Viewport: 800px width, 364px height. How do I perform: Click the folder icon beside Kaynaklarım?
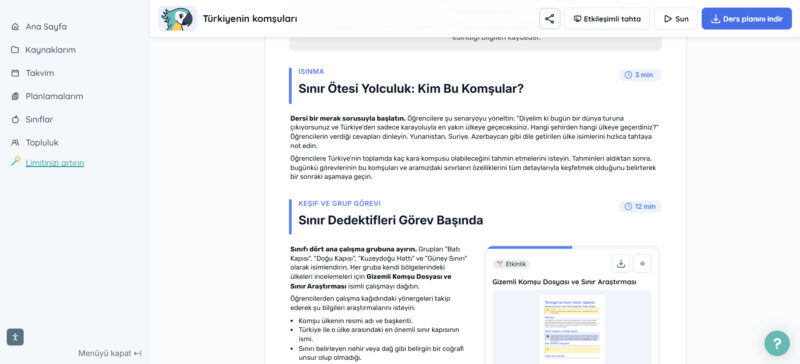pos(15,50)
